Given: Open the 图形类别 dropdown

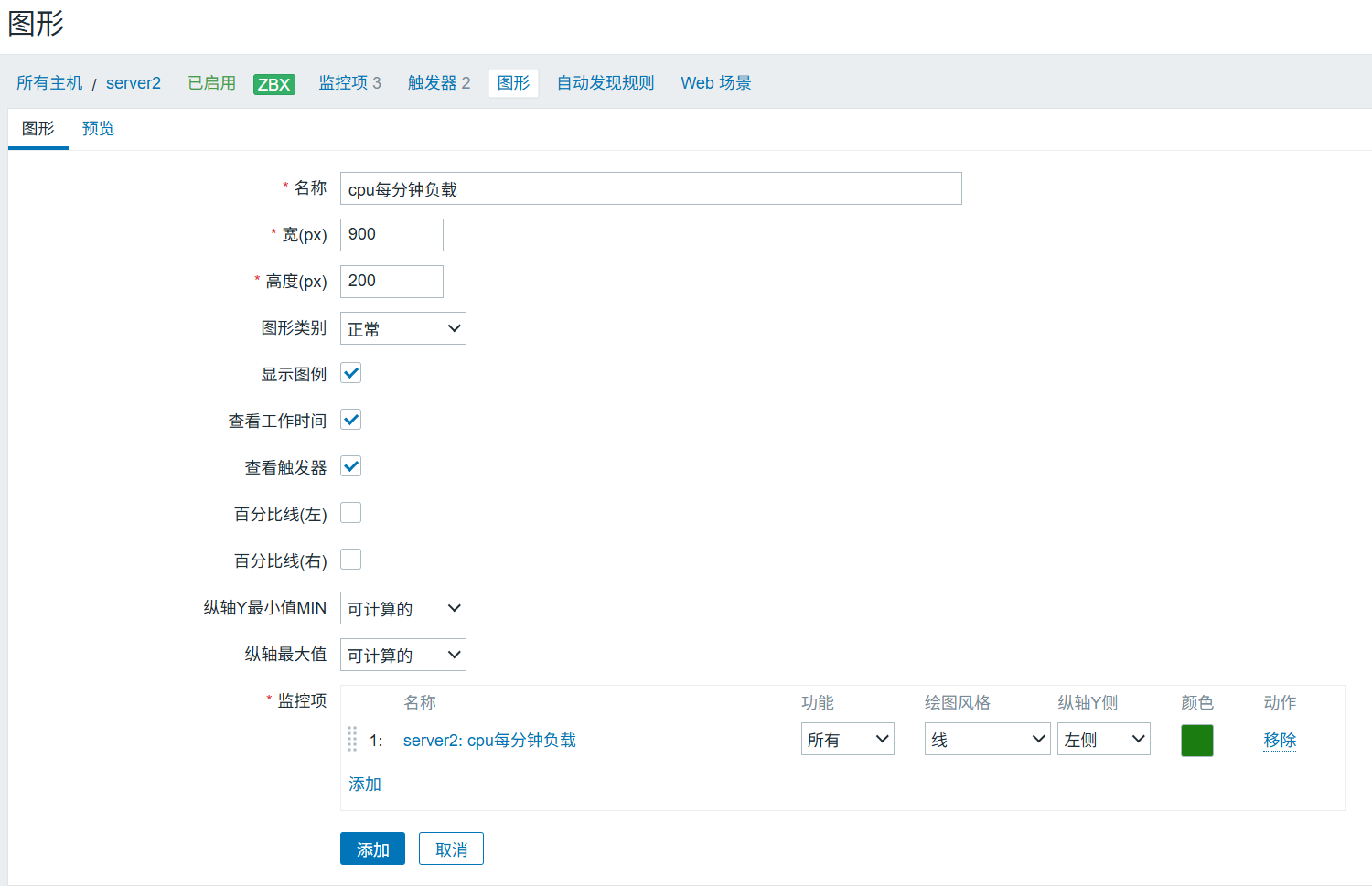Looking at the screenshot, I should pyautogui.click(x=403, y=328).
